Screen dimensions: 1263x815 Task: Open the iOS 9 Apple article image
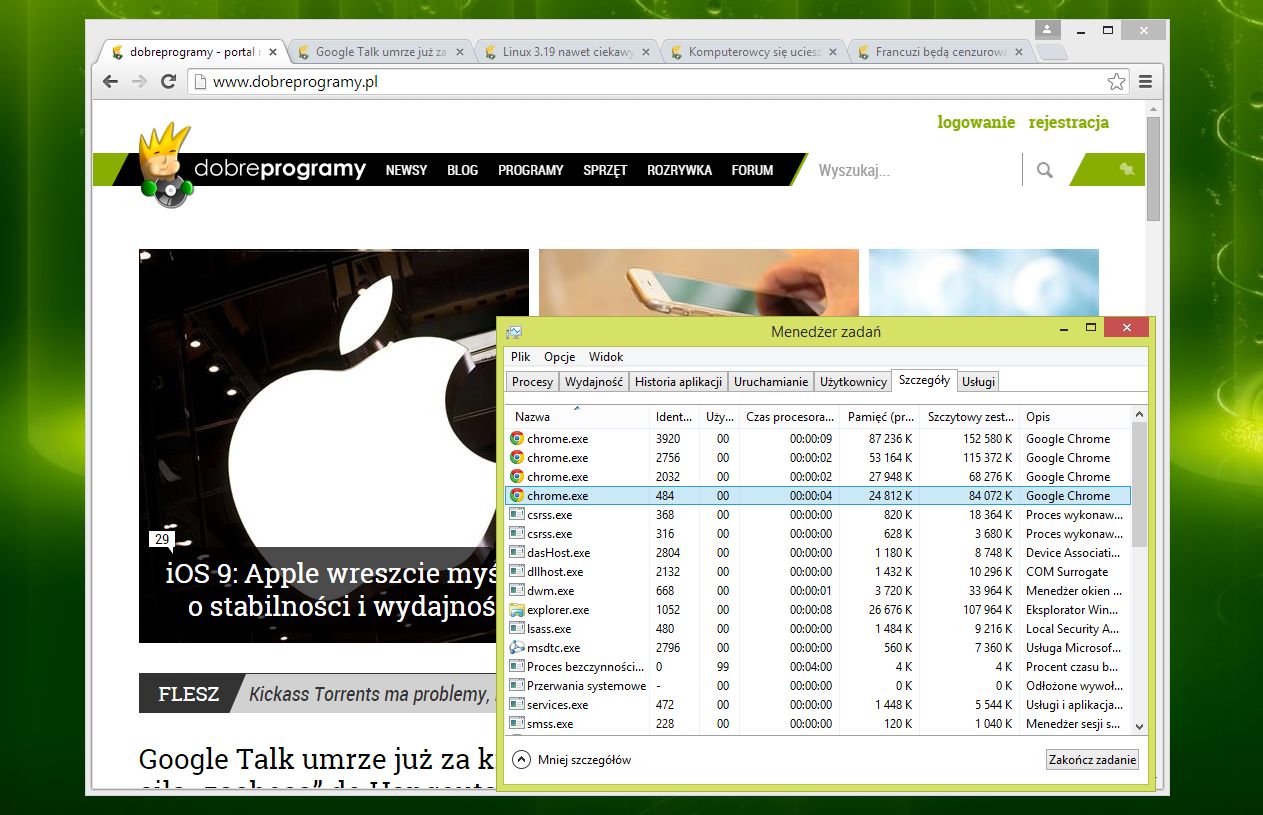[333, 445]
